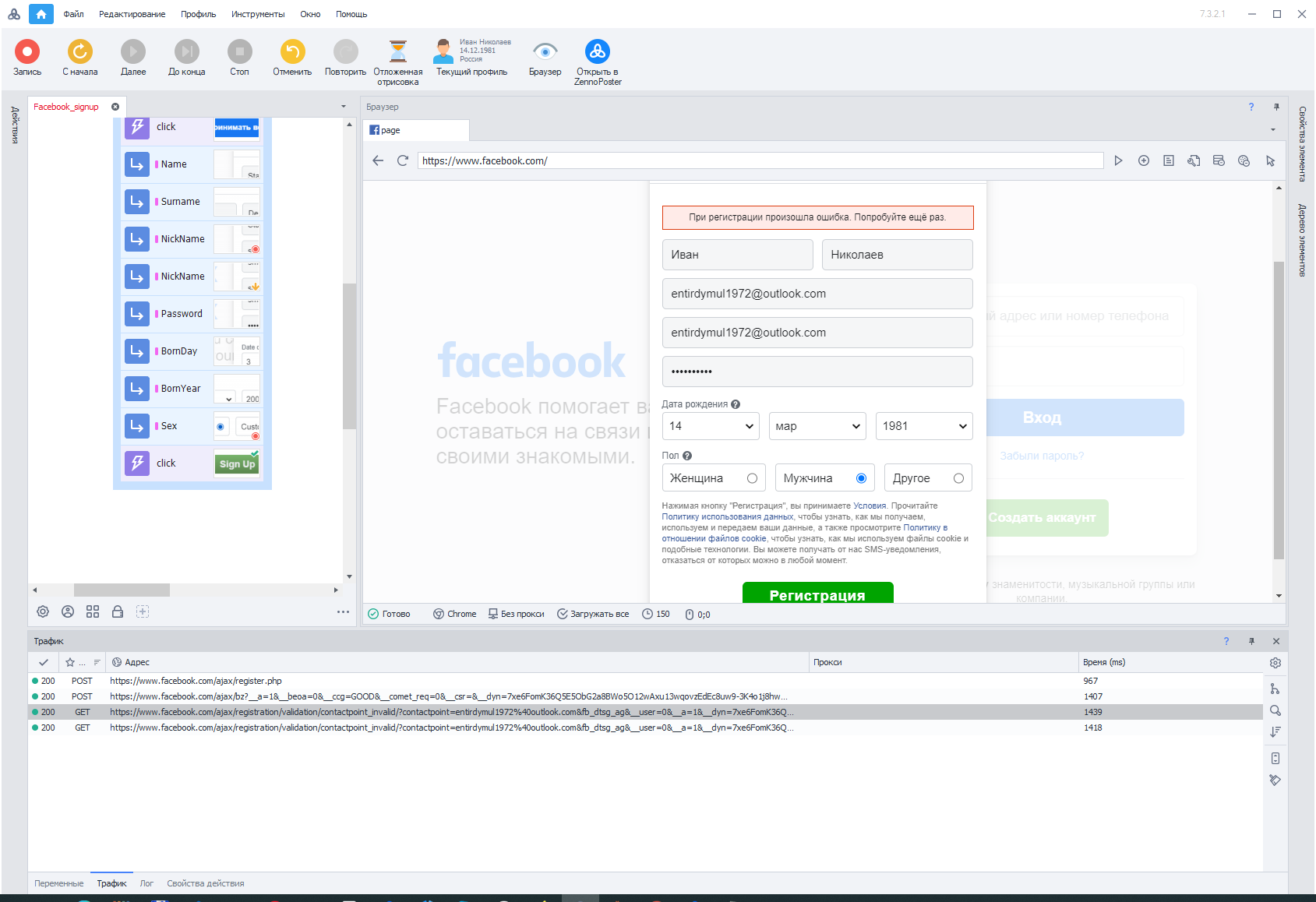The width and height of the screenshot is (1316, 902).
Task: Toggle Загружать все in status bar
Action: coord(593,614)
